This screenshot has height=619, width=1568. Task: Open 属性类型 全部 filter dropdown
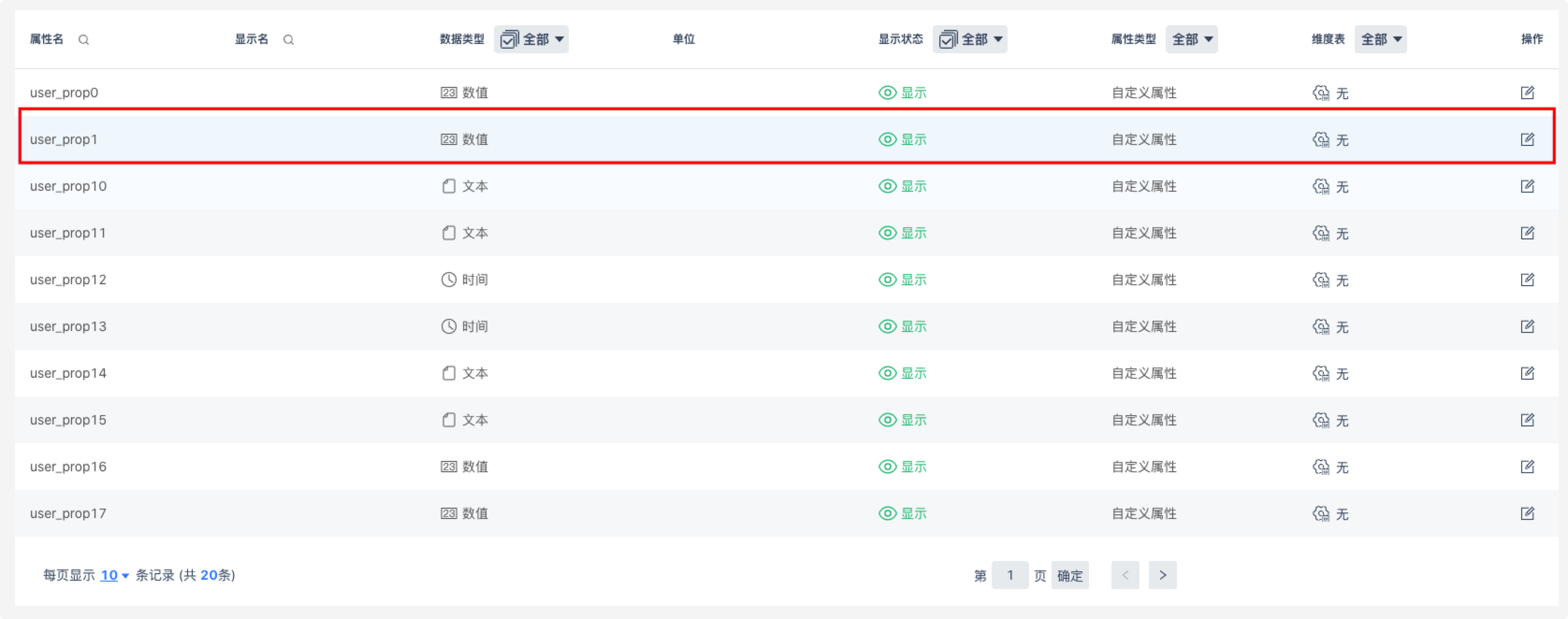pos(1191,40)
